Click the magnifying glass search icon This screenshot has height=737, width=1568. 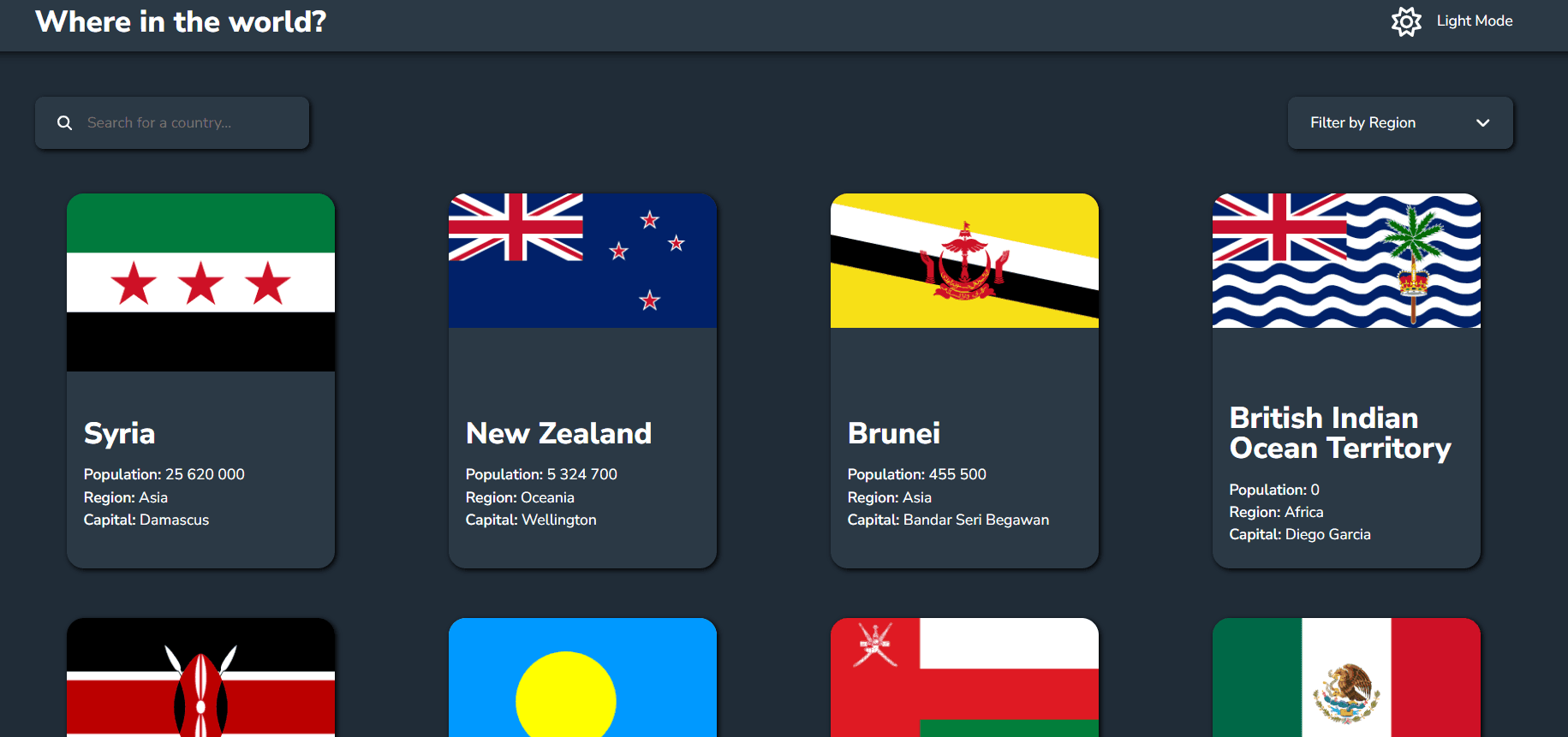(64, 123)
